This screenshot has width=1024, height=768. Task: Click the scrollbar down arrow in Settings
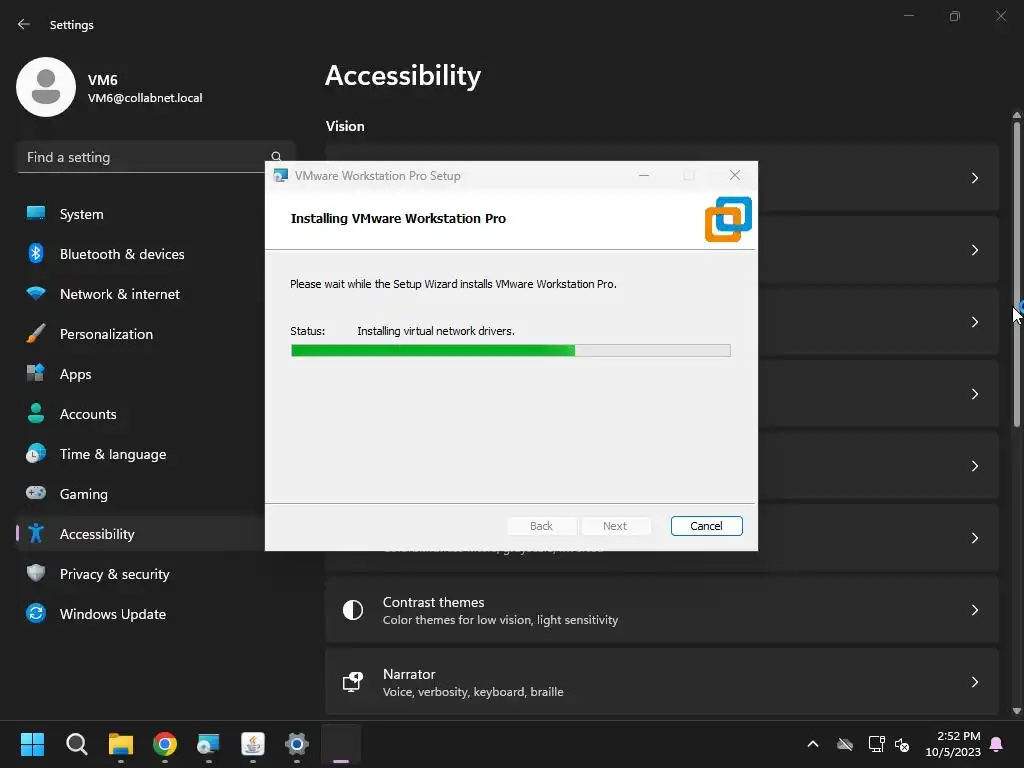[x=1016, y=711]
